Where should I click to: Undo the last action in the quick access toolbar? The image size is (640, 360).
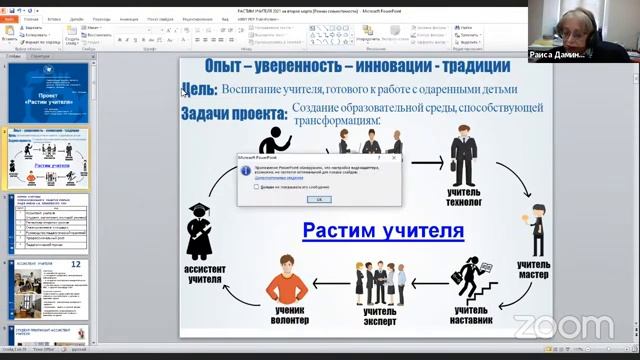point(19,11)
